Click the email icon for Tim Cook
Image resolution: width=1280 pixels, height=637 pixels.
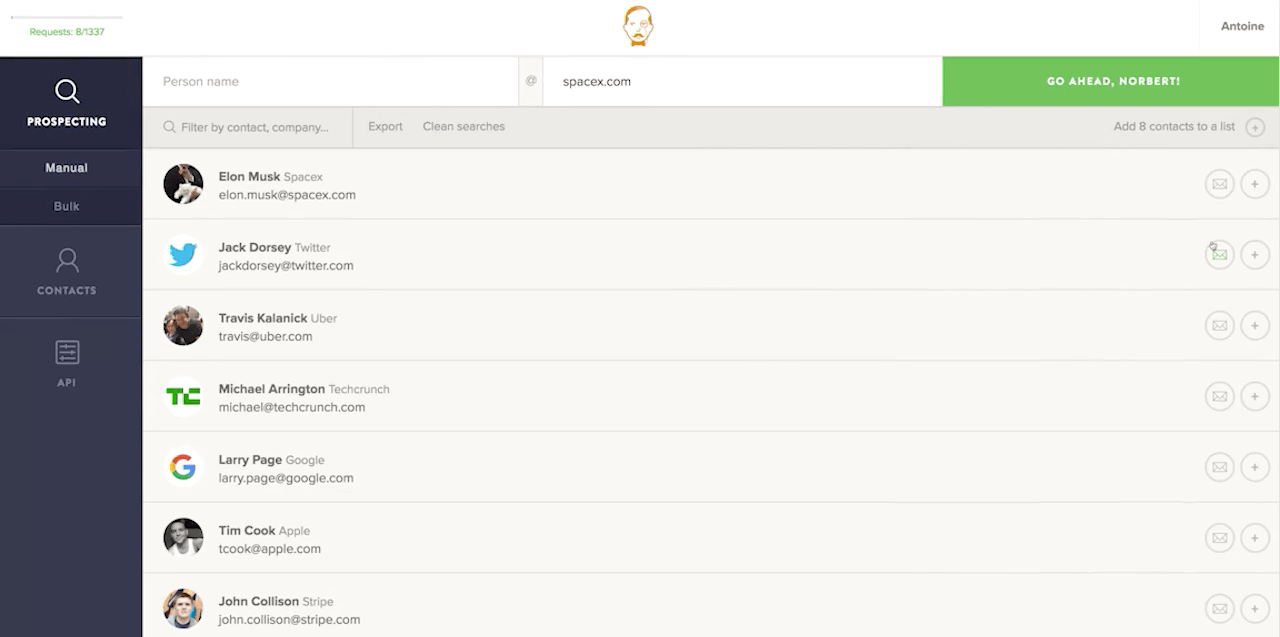point(1219,538)
